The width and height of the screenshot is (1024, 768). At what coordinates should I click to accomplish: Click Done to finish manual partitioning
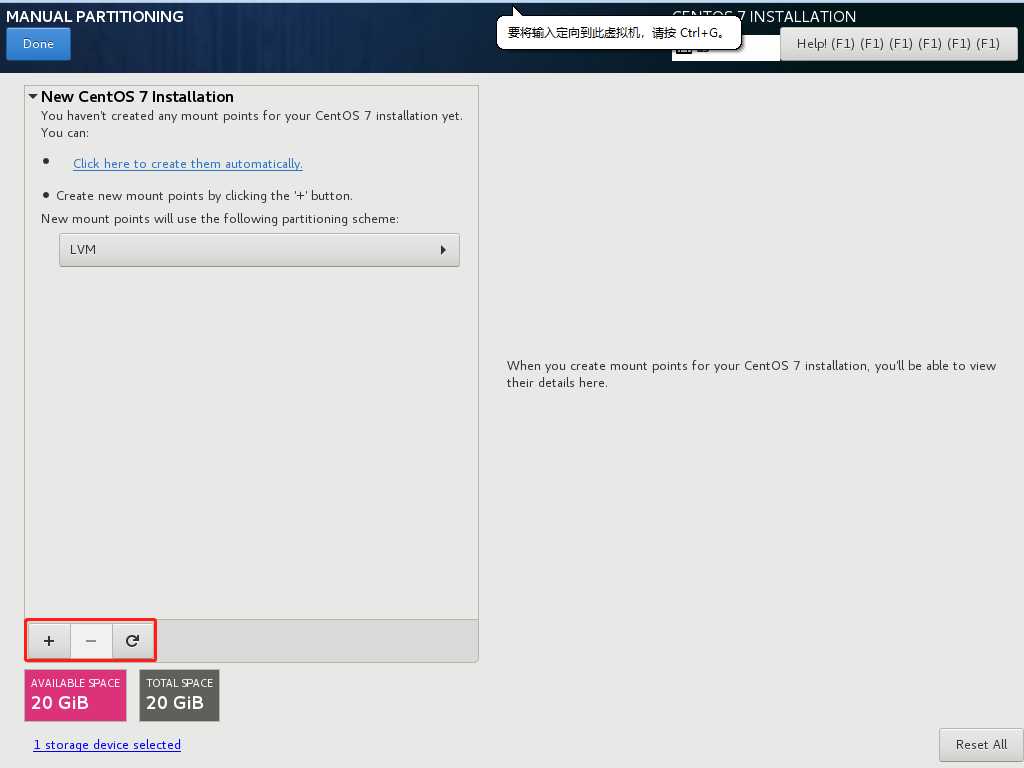[39, 44]
